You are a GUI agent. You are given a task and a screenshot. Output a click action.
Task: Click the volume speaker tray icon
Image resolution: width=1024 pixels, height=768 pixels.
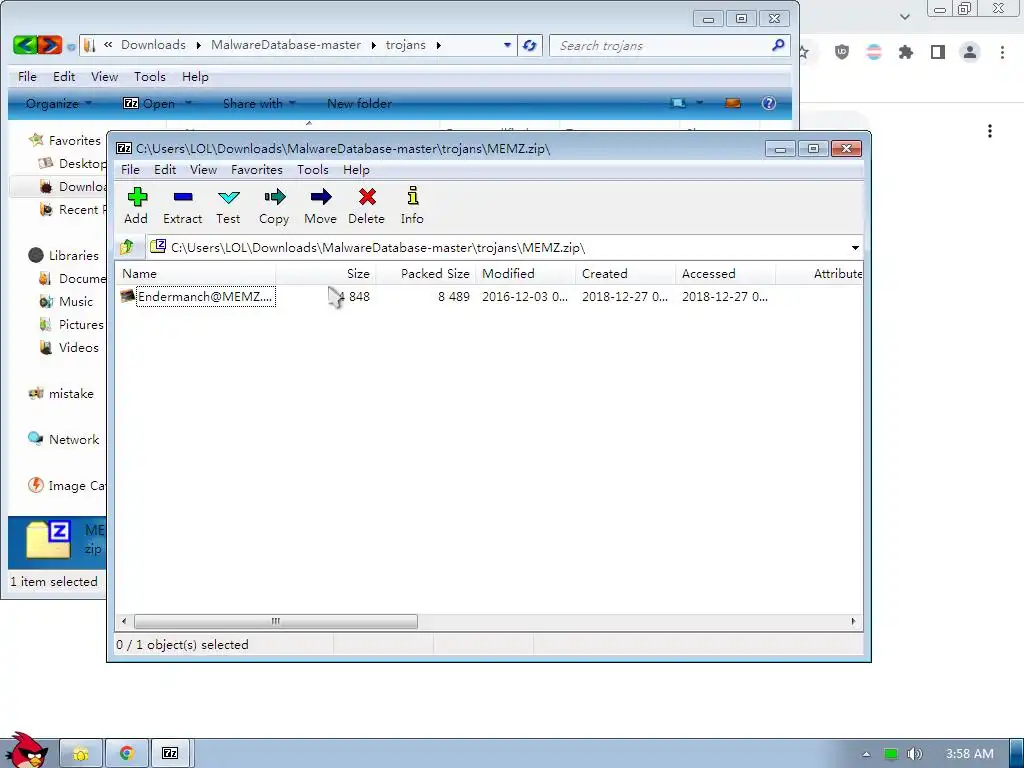point(914,754)
